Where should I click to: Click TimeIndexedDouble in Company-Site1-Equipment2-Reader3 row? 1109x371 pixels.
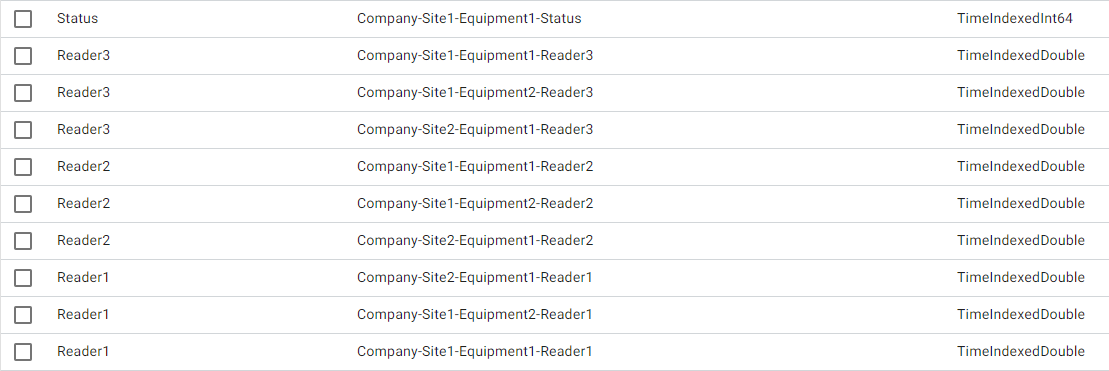click(1021, 93)
